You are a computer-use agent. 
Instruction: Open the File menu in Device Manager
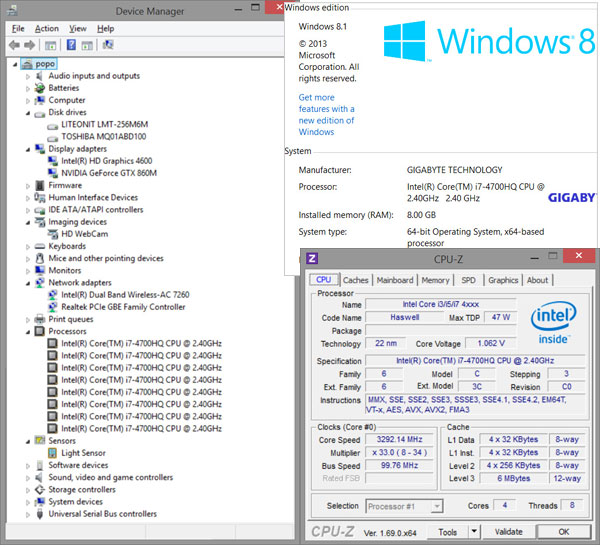[18, 29]
